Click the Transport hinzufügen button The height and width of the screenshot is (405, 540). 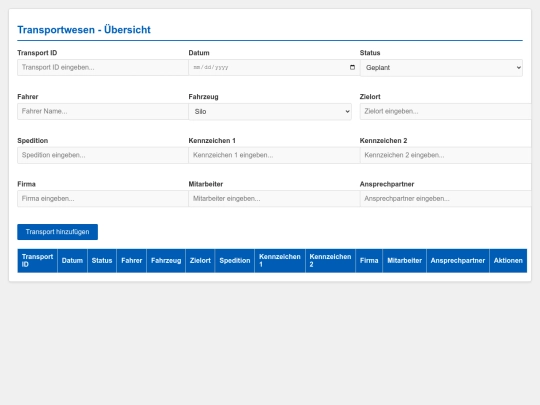(58, 232)
